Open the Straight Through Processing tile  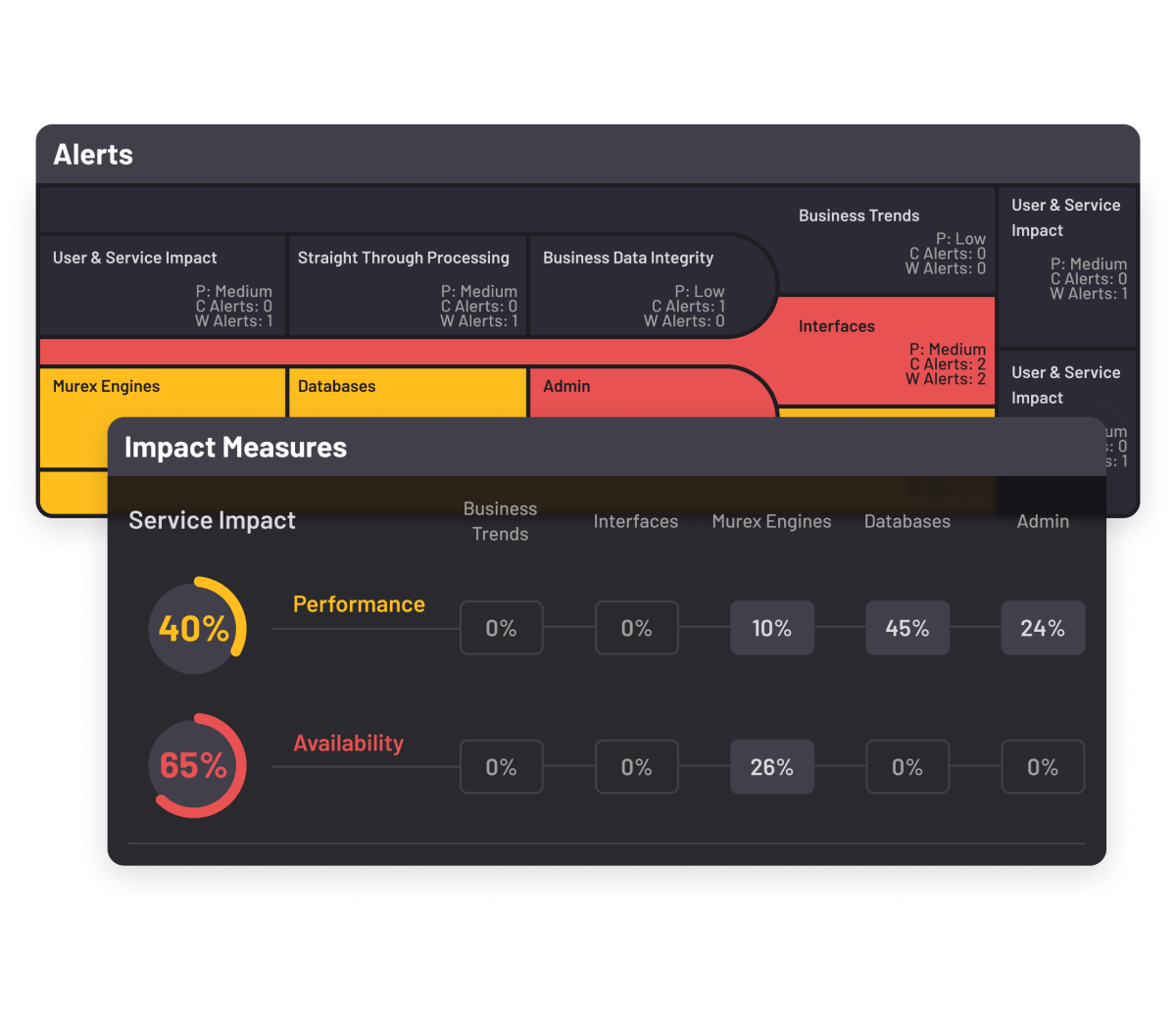[x=405, y=284]
